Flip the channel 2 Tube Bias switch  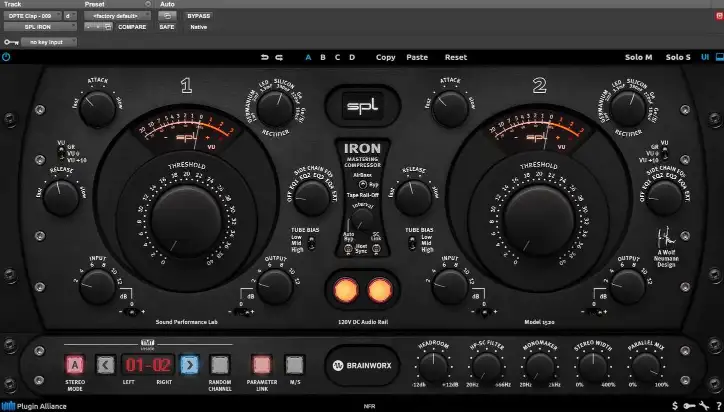[412, 243]
